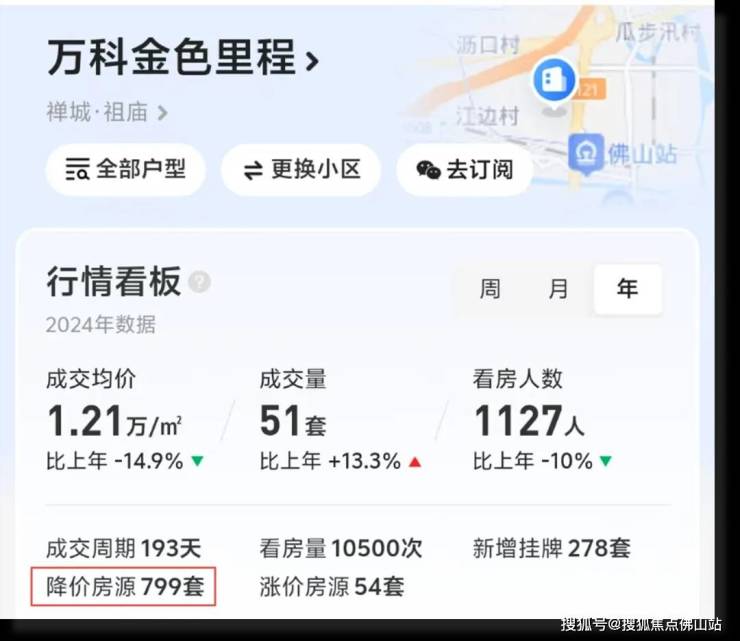This screenshot has width=740, height=641.
Task: Select the 看房人数 1127人 value
Action: (529, 421)
